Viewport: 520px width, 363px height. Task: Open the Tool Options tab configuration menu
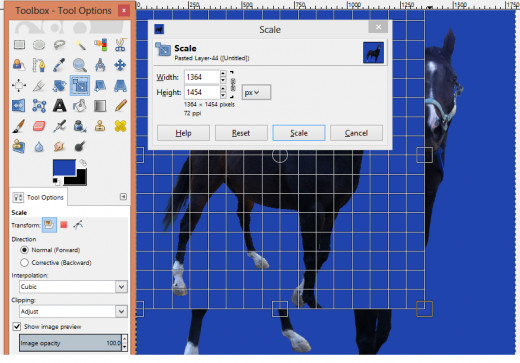click(123, 197)
